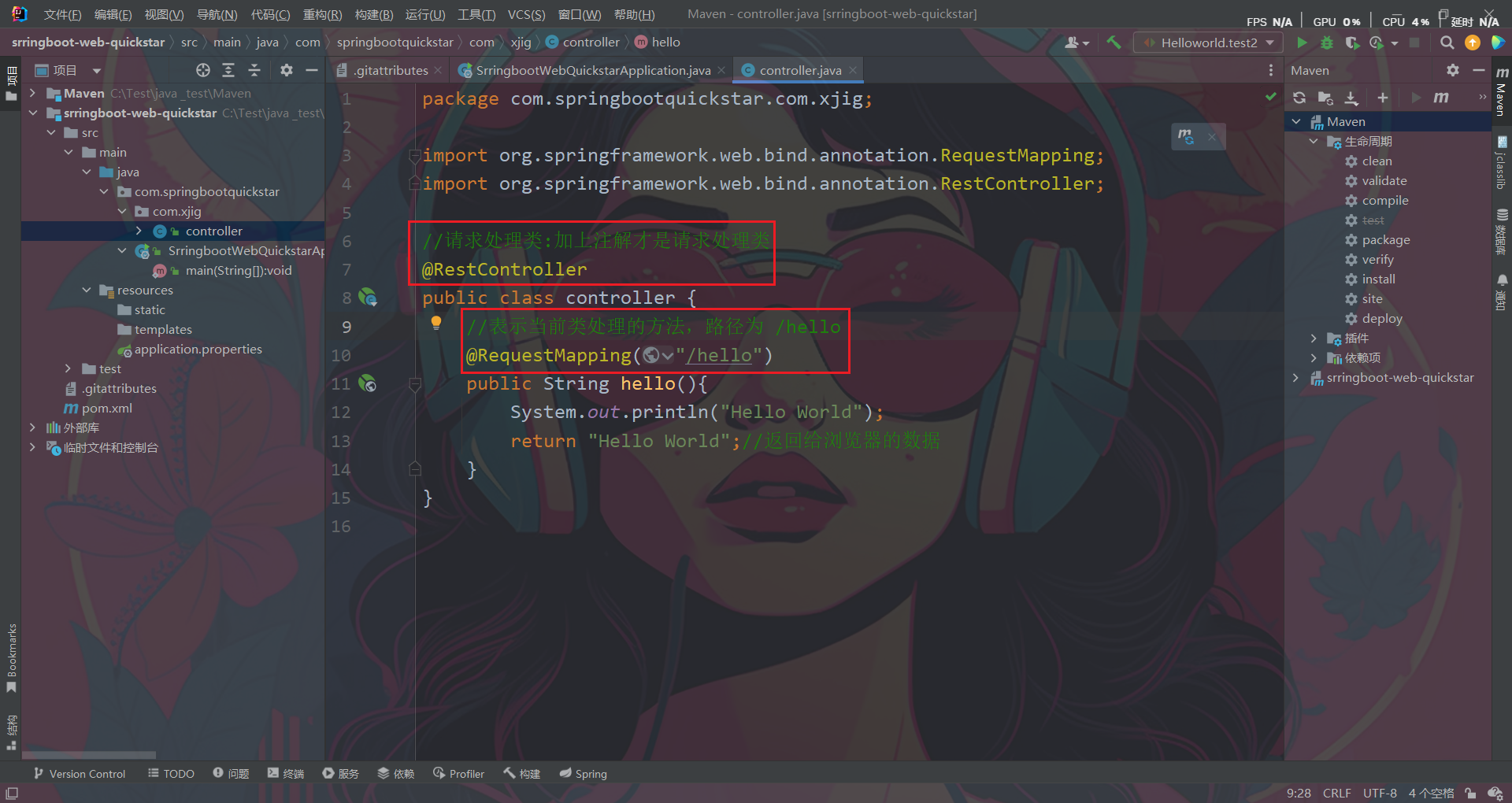Open the Maven panel settings gear
This screenshot has height=803, width=1512.
coord(1453,70)
